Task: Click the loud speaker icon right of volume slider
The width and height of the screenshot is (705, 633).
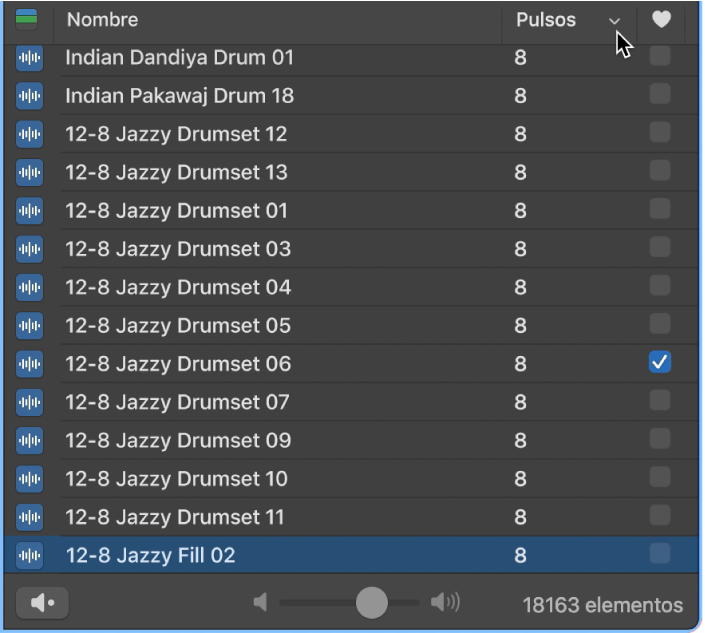Action: pos(445,602)
